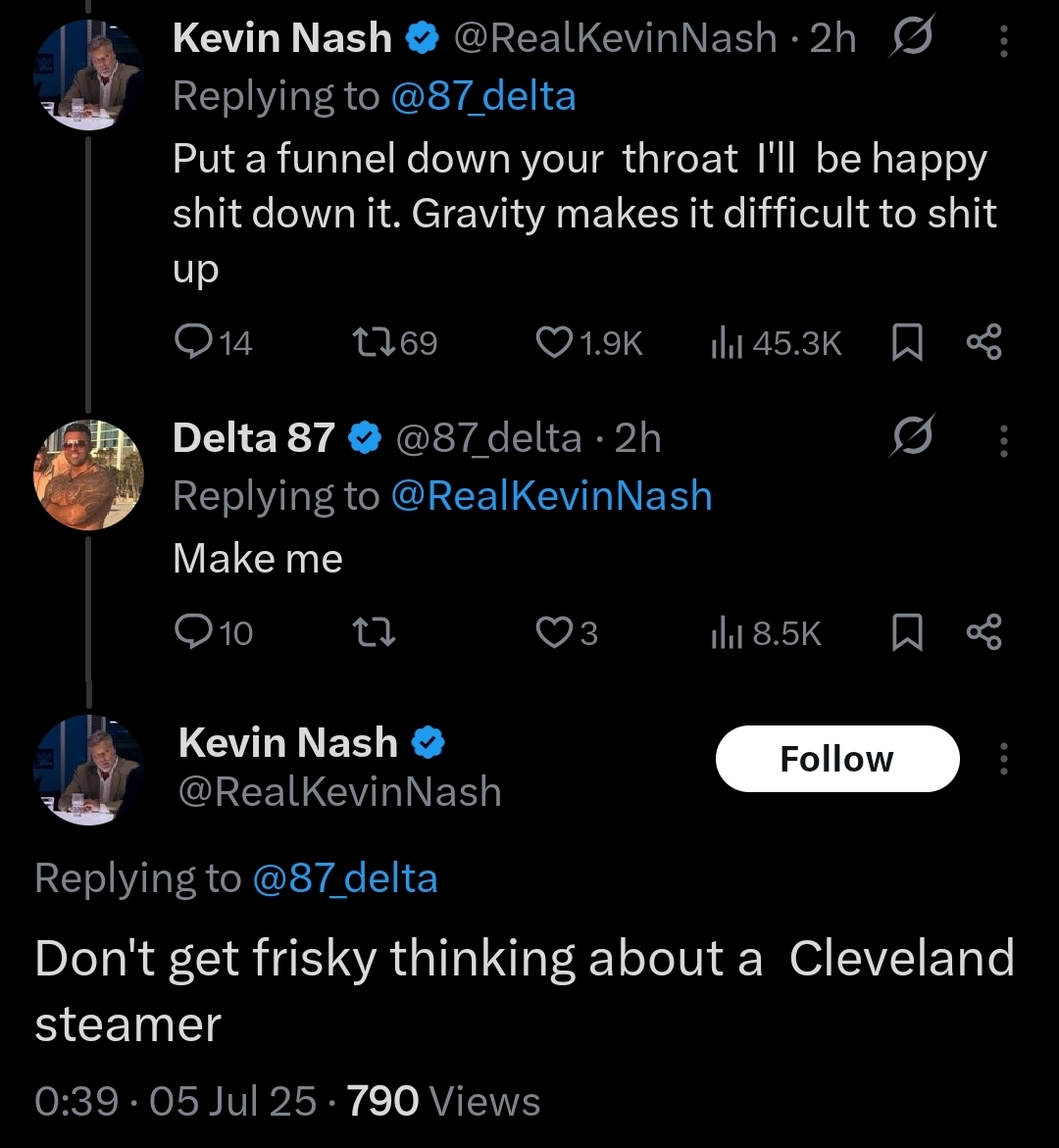Open @RealKevinNash mention link in Delta's reply
This screenshot has width=1059, height=1148.
pyautogui.click(x=551, y=496)
